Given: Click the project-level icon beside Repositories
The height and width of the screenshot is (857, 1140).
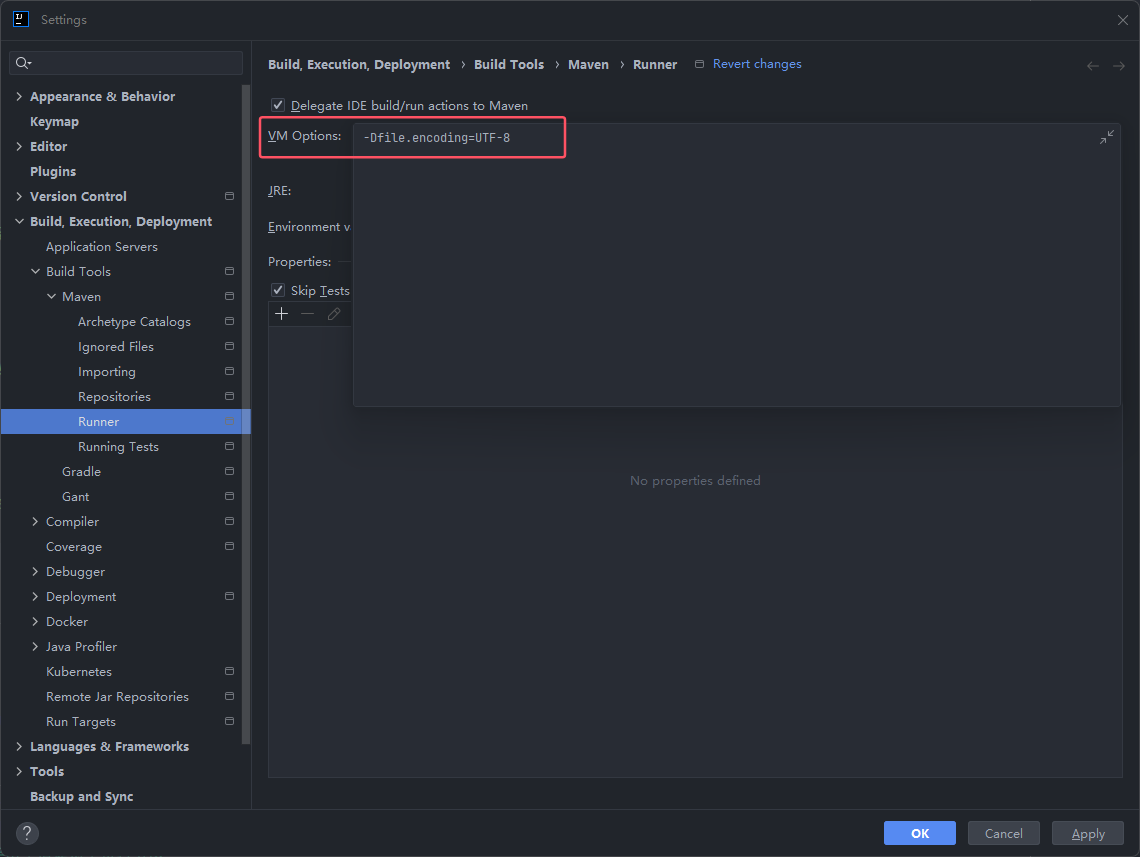Looking at the screenshot, I should 229,396.
